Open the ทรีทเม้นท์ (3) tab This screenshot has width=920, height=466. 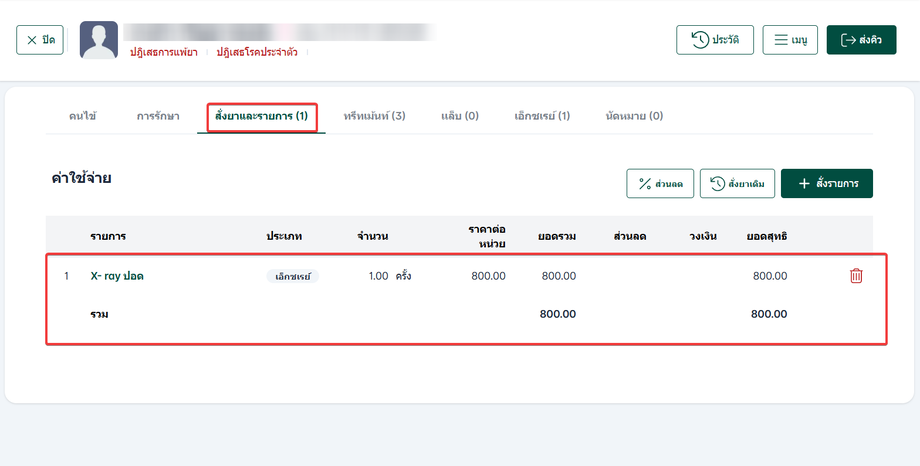pyautogui.click(x=374, y=116)
